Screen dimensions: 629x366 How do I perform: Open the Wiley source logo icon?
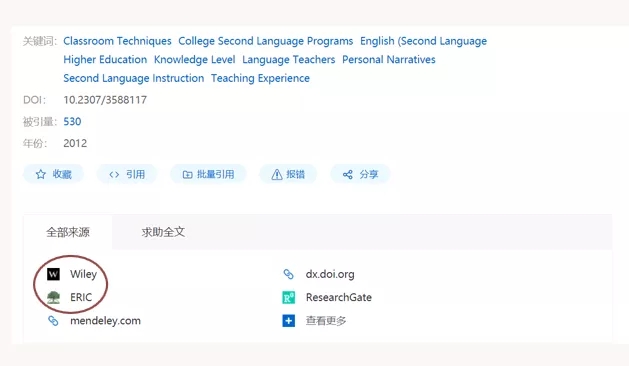(x=53, y=274)
